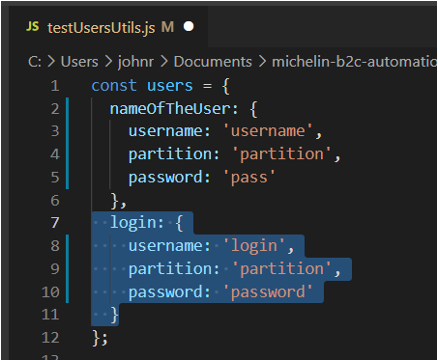The image size is (438, 360).
Task: Select the testUsersUtils.js tab
Action: click(108, 27)
